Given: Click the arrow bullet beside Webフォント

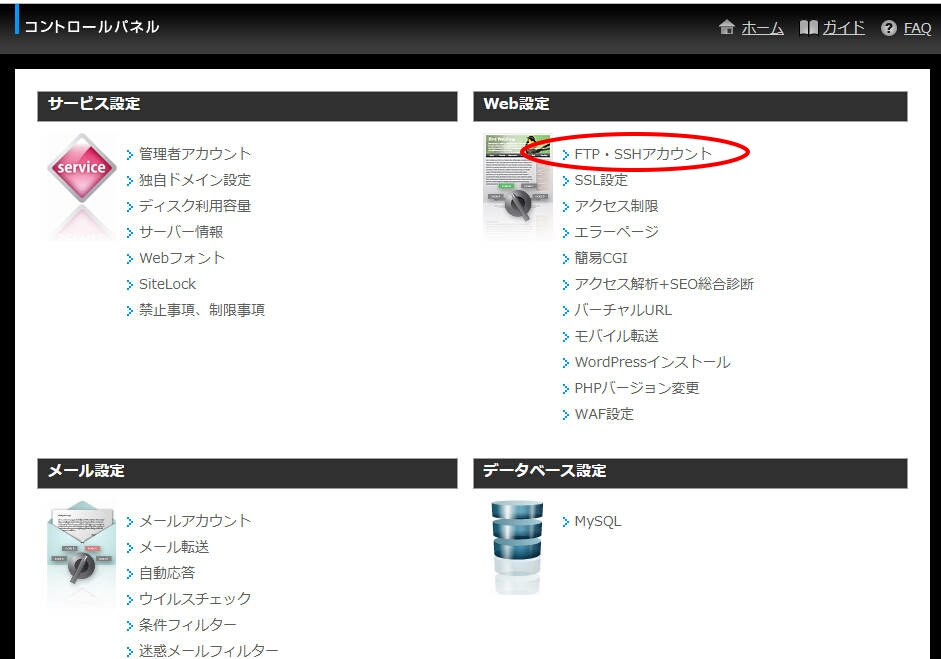Looking at the screenshot, I should point(130,259).
